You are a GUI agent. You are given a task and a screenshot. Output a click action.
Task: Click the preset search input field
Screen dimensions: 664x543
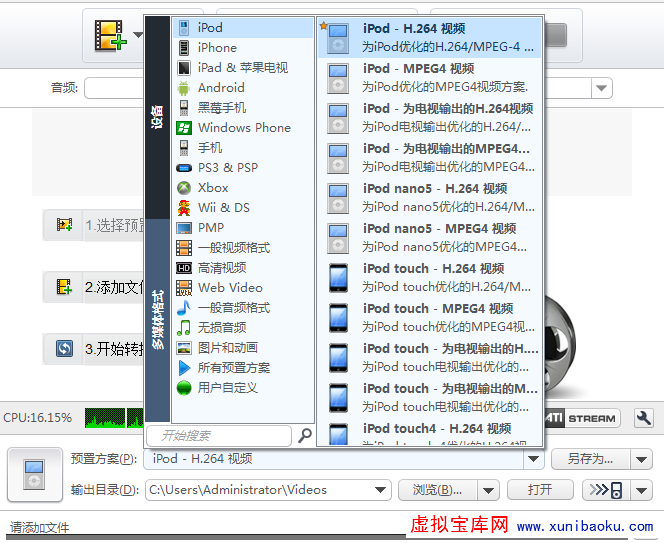[x=220, y=435]
